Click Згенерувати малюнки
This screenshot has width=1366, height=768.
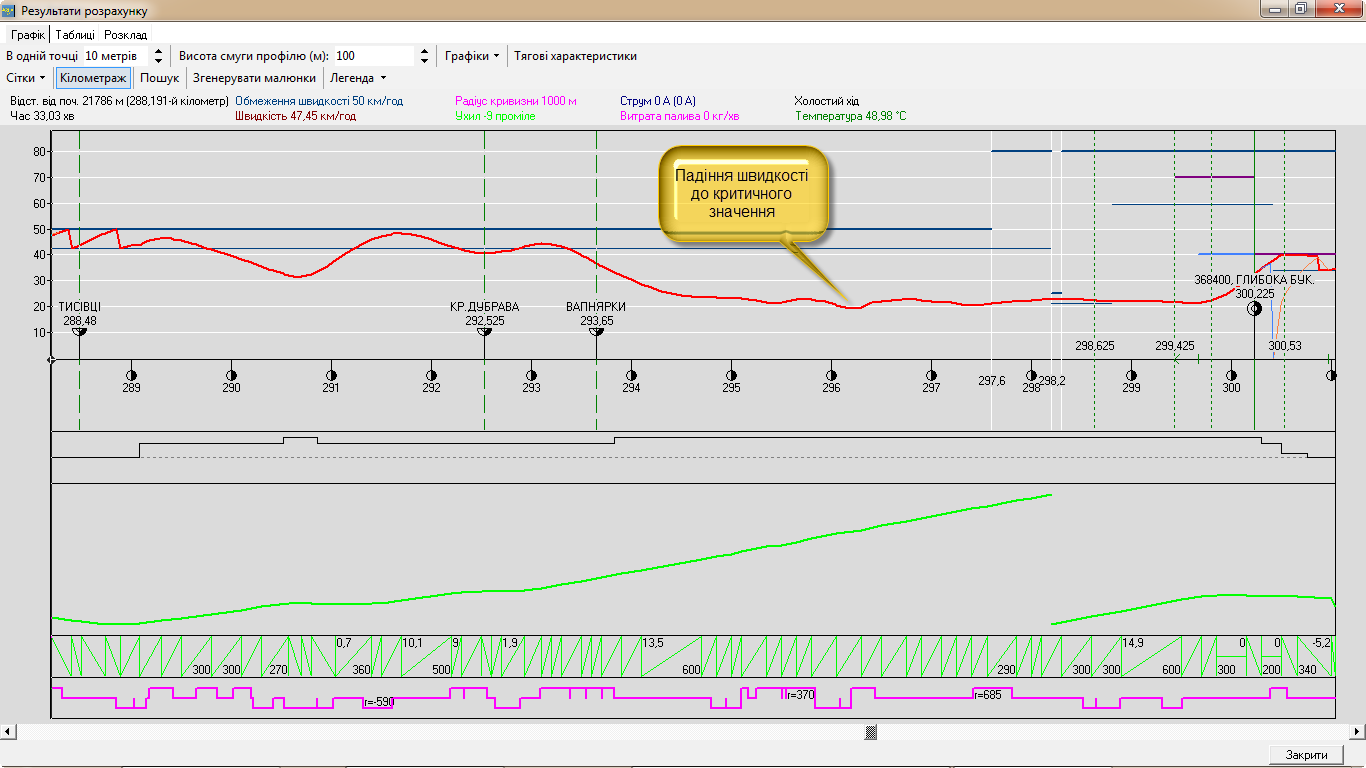tap(254, 78)
